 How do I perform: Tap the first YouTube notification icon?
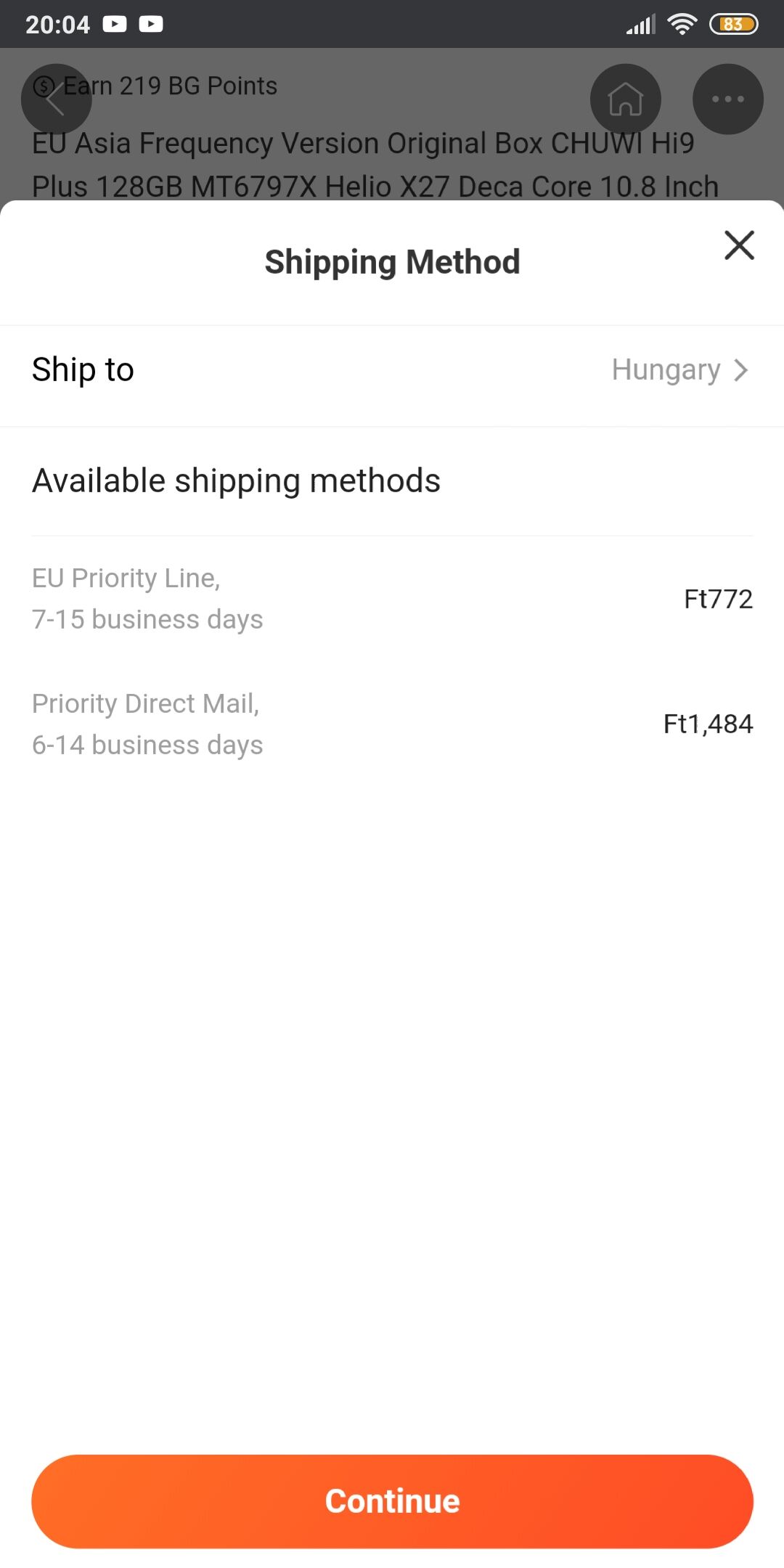pos(115,24)
